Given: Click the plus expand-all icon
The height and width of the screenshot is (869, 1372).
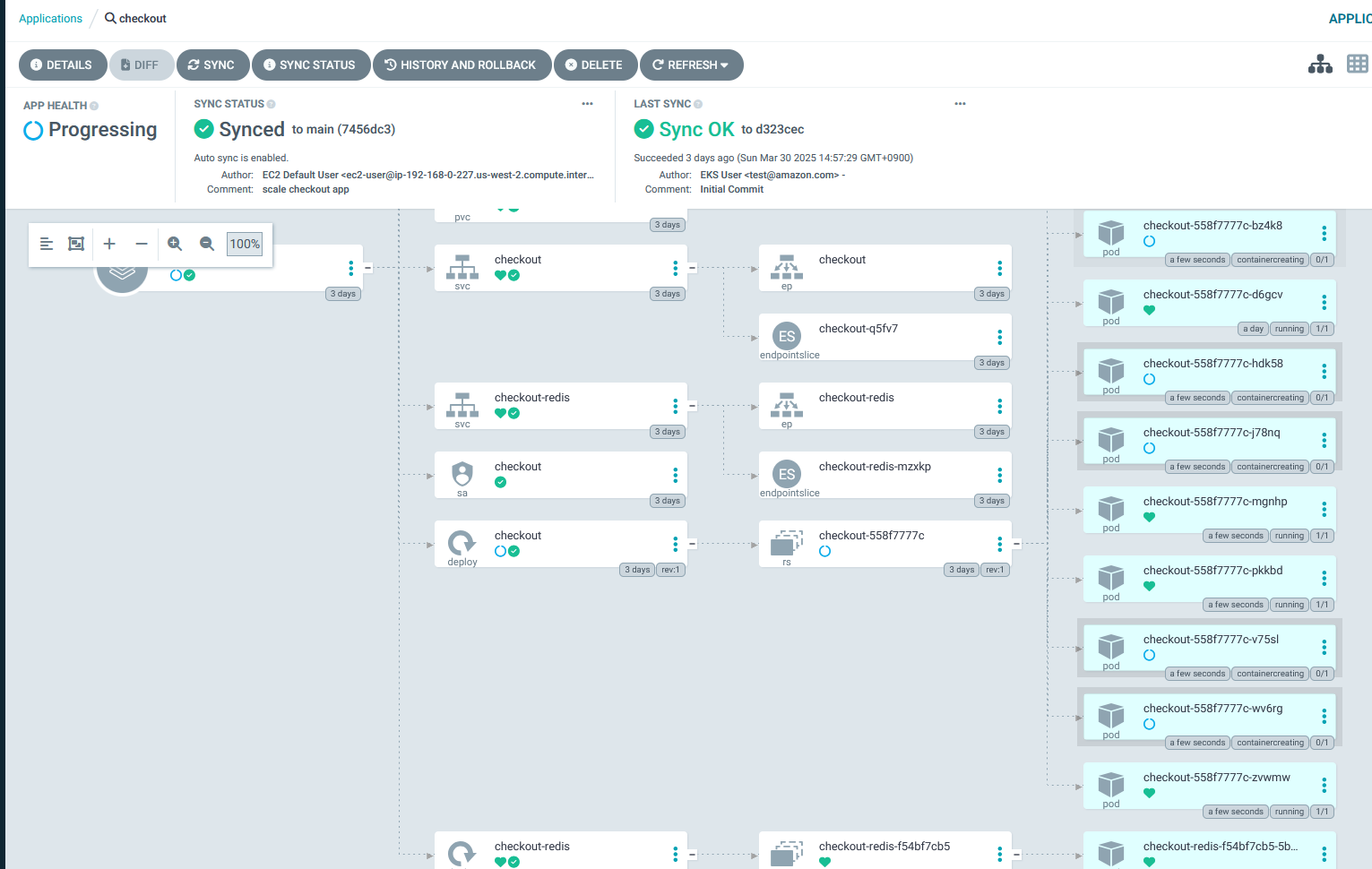Looking at the screenshot, I should point(109,244).
